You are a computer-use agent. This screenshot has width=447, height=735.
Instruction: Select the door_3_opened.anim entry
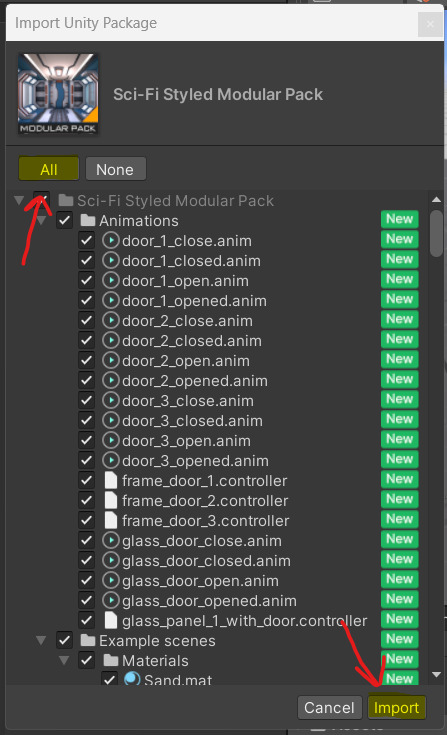pos(195,461)
